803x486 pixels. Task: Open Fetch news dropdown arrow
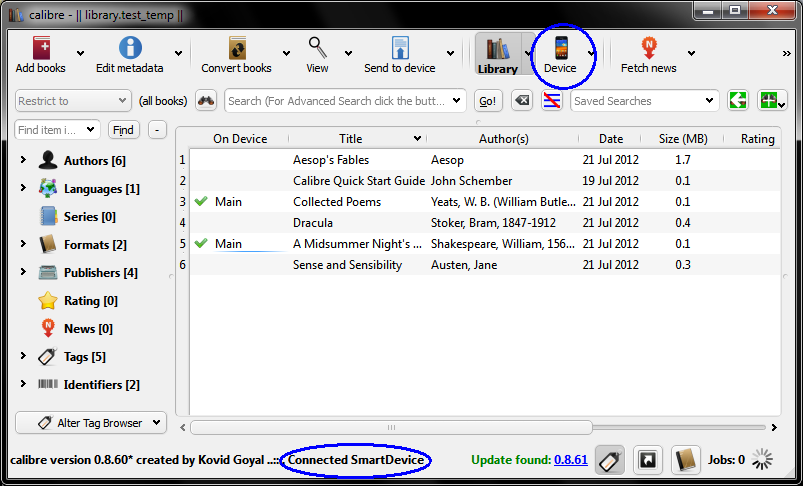(691, 53)
